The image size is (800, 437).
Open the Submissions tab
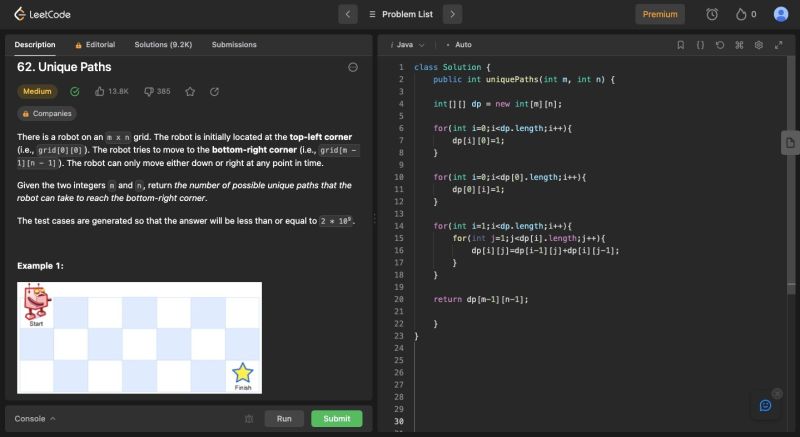[234, 45]
